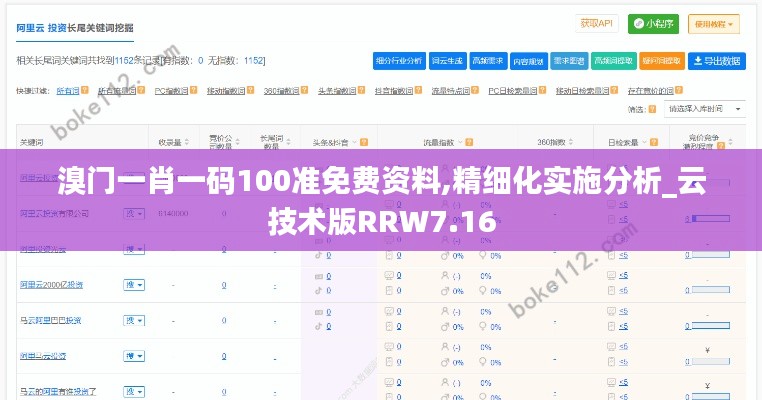Open help icon beside 360指数词 filter
This screenshot has width=762, height=400.
click(304, 90)
